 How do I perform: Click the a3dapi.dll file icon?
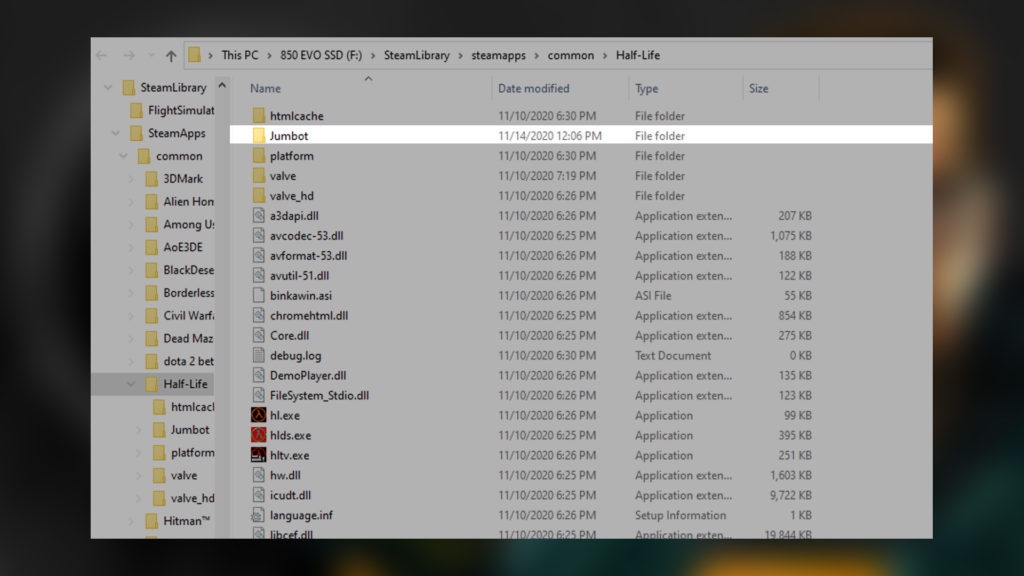(259, 216)
